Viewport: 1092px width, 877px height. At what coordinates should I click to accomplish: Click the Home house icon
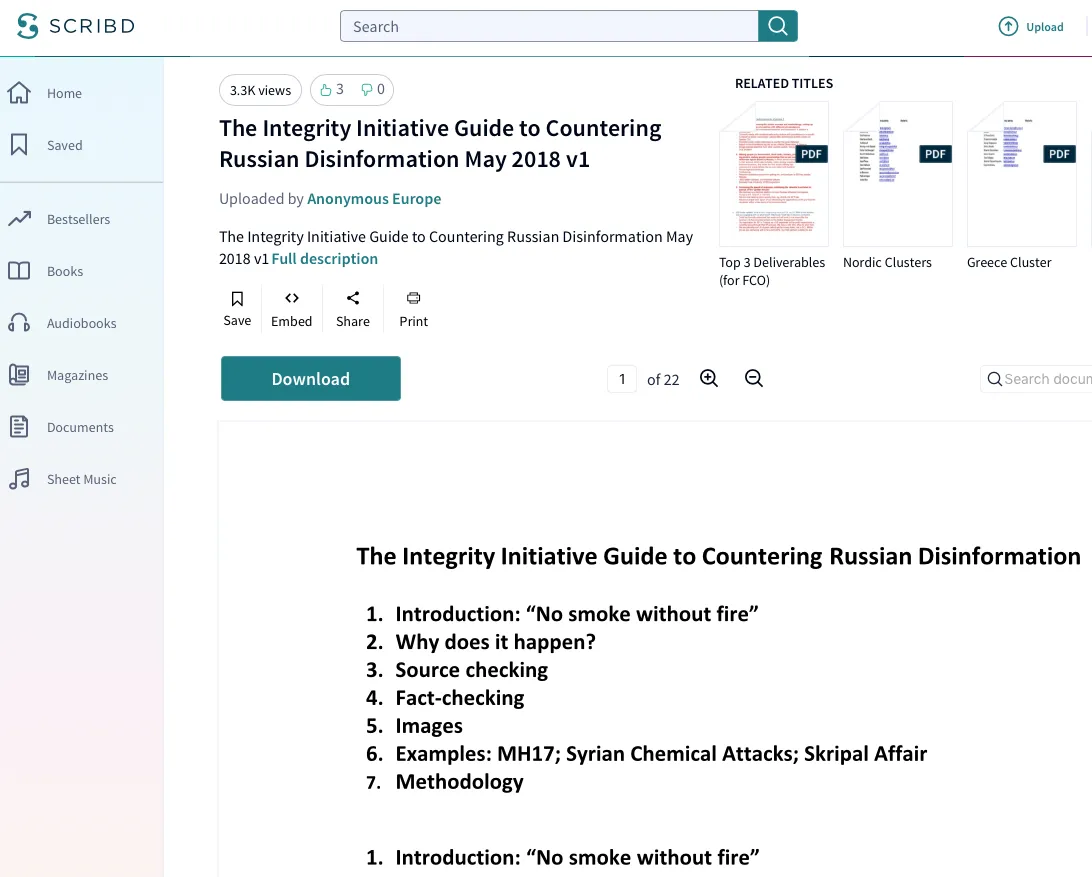click(19, 93)
